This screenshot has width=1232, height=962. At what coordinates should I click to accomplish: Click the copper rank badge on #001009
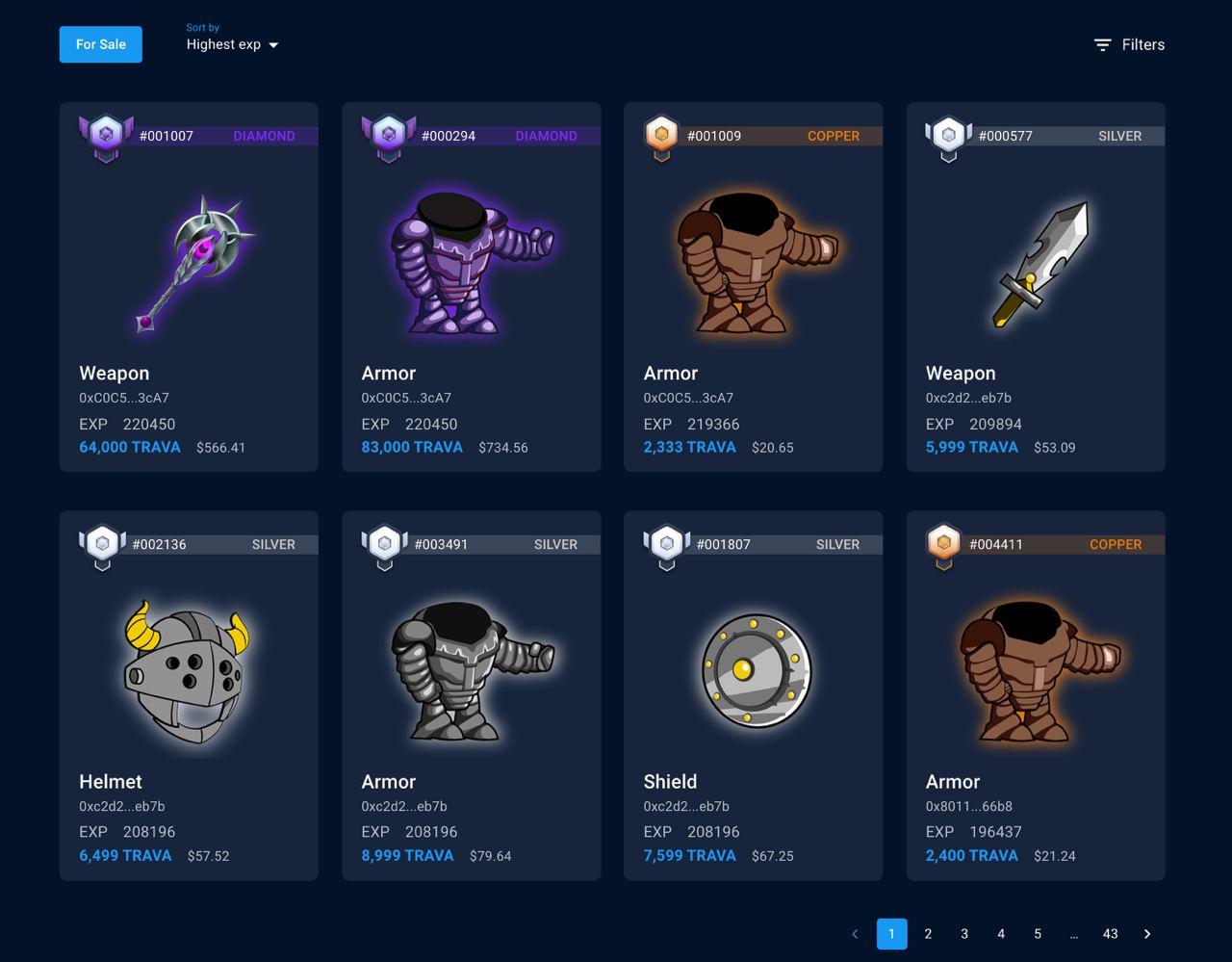pos(661,138)
